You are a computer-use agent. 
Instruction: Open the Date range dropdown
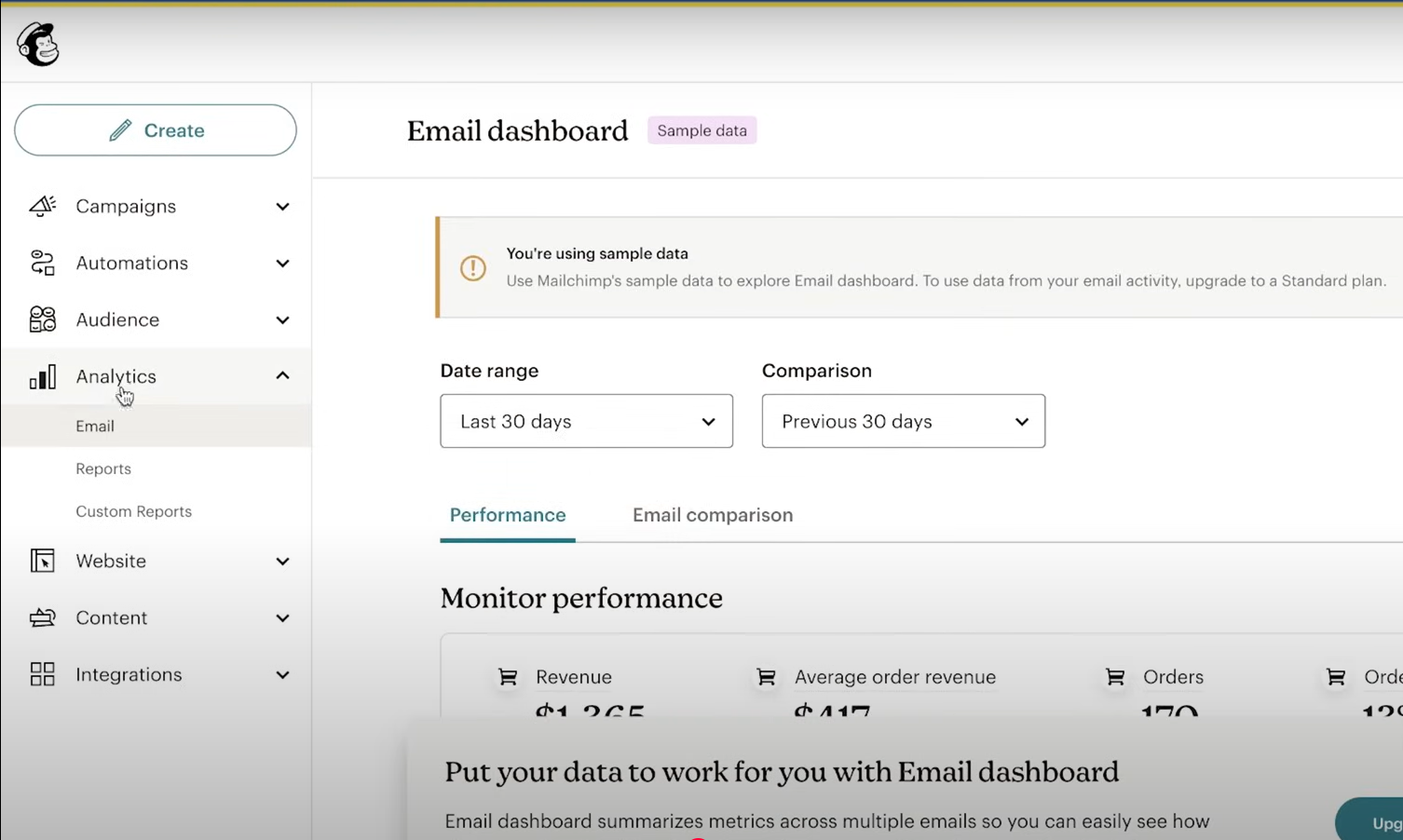point(586,421)
